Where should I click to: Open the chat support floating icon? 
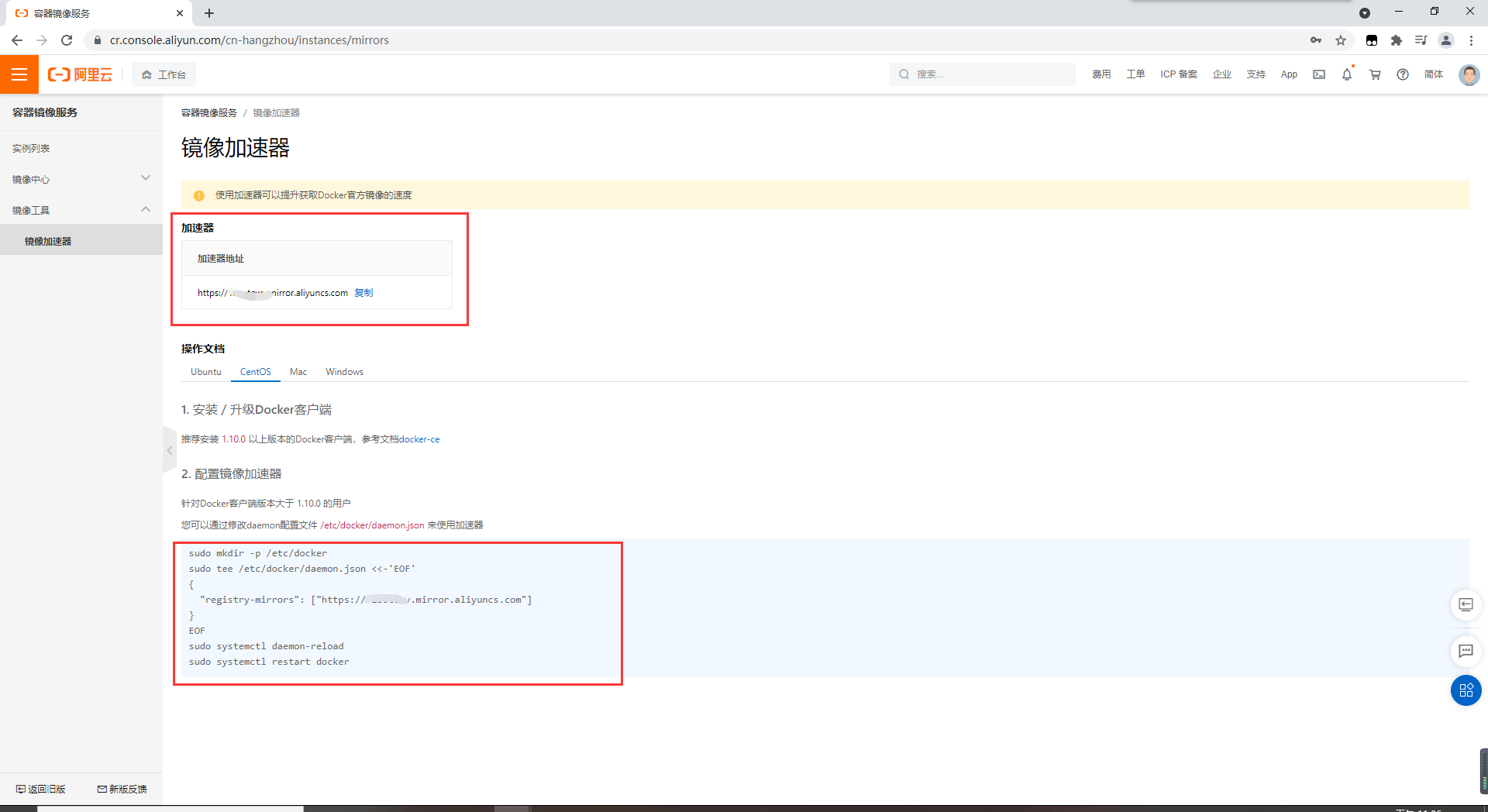[x=1466, y=651]
